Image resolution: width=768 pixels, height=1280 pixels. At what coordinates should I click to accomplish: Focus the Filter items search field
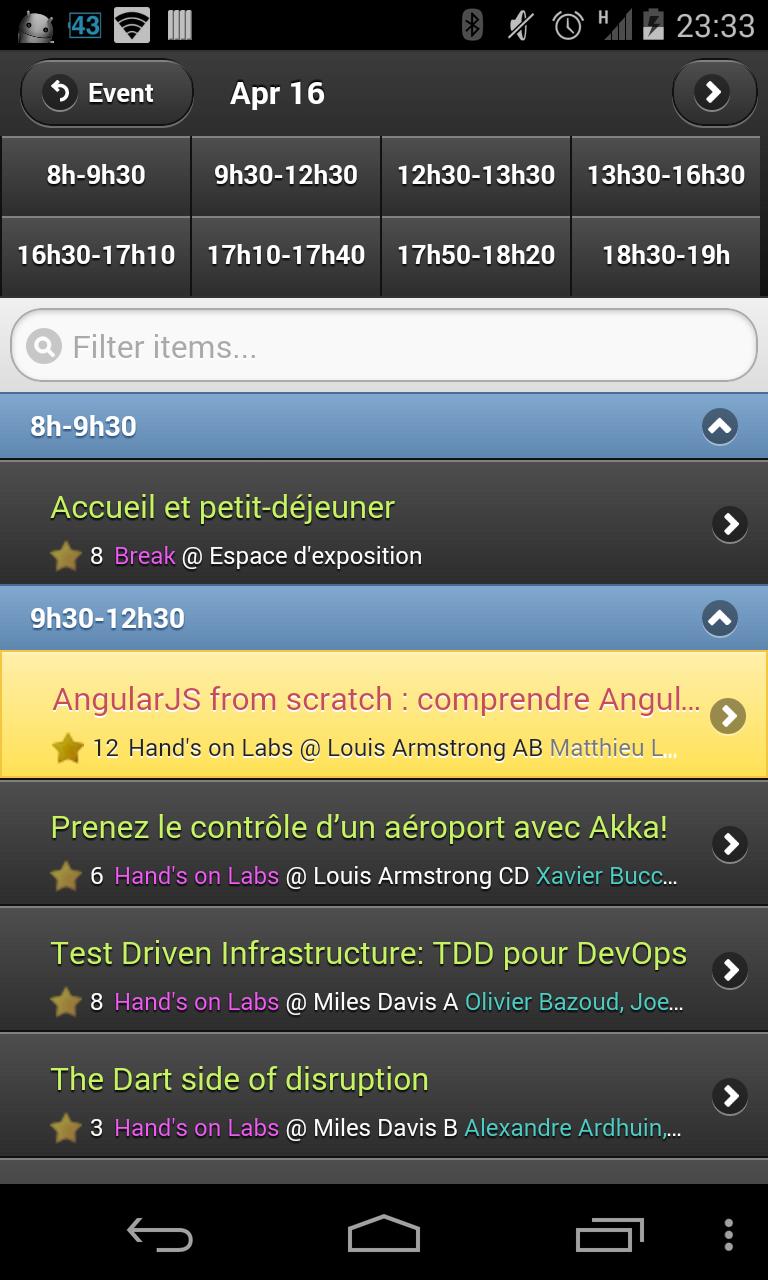[400, 347]
